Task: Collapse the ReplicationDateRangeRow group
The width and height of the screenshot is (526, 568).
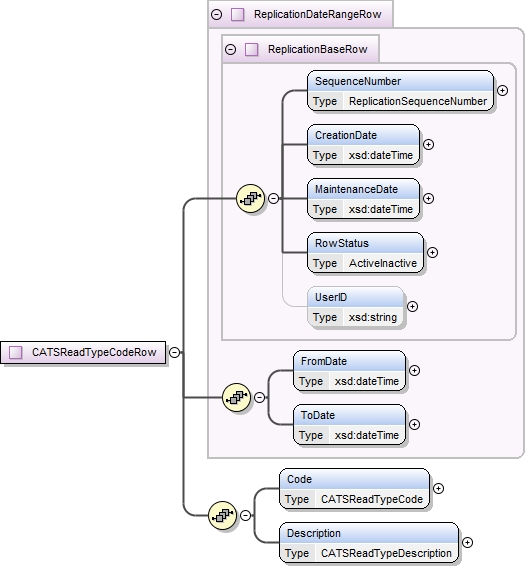Action: tap(217, 14)
